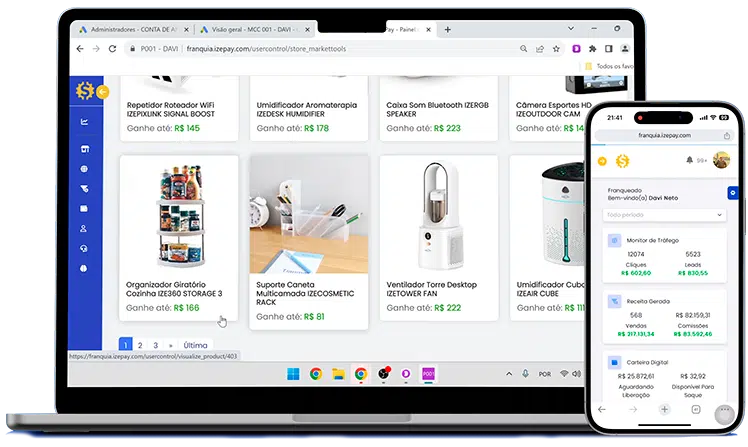The width and height of the screenshot is (748, 447).
Task: Tap the blue settings gear tab on the phone
Action: [x=733, y=193]
